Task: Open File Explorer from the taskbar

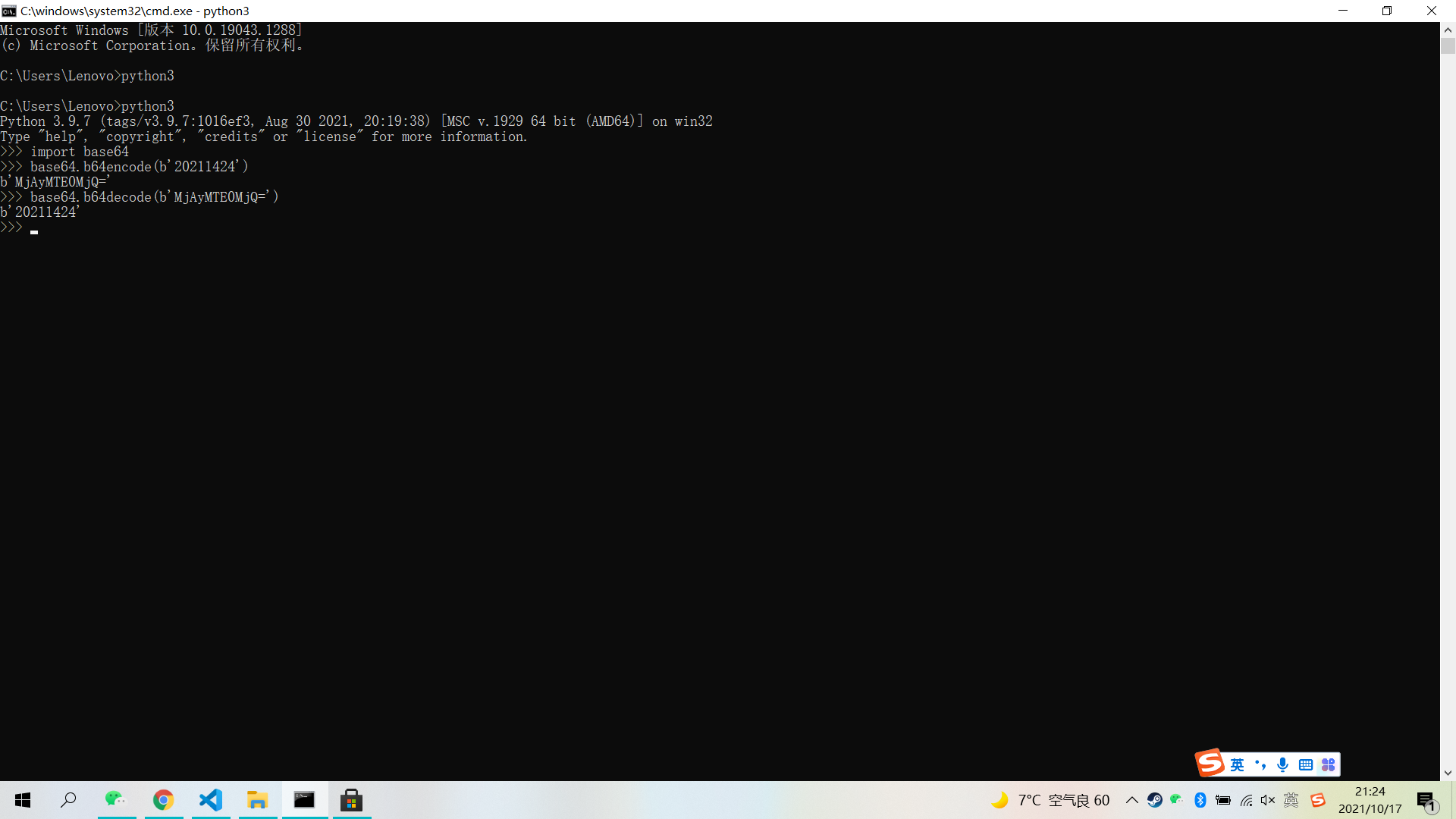Action: coord(258,800)
